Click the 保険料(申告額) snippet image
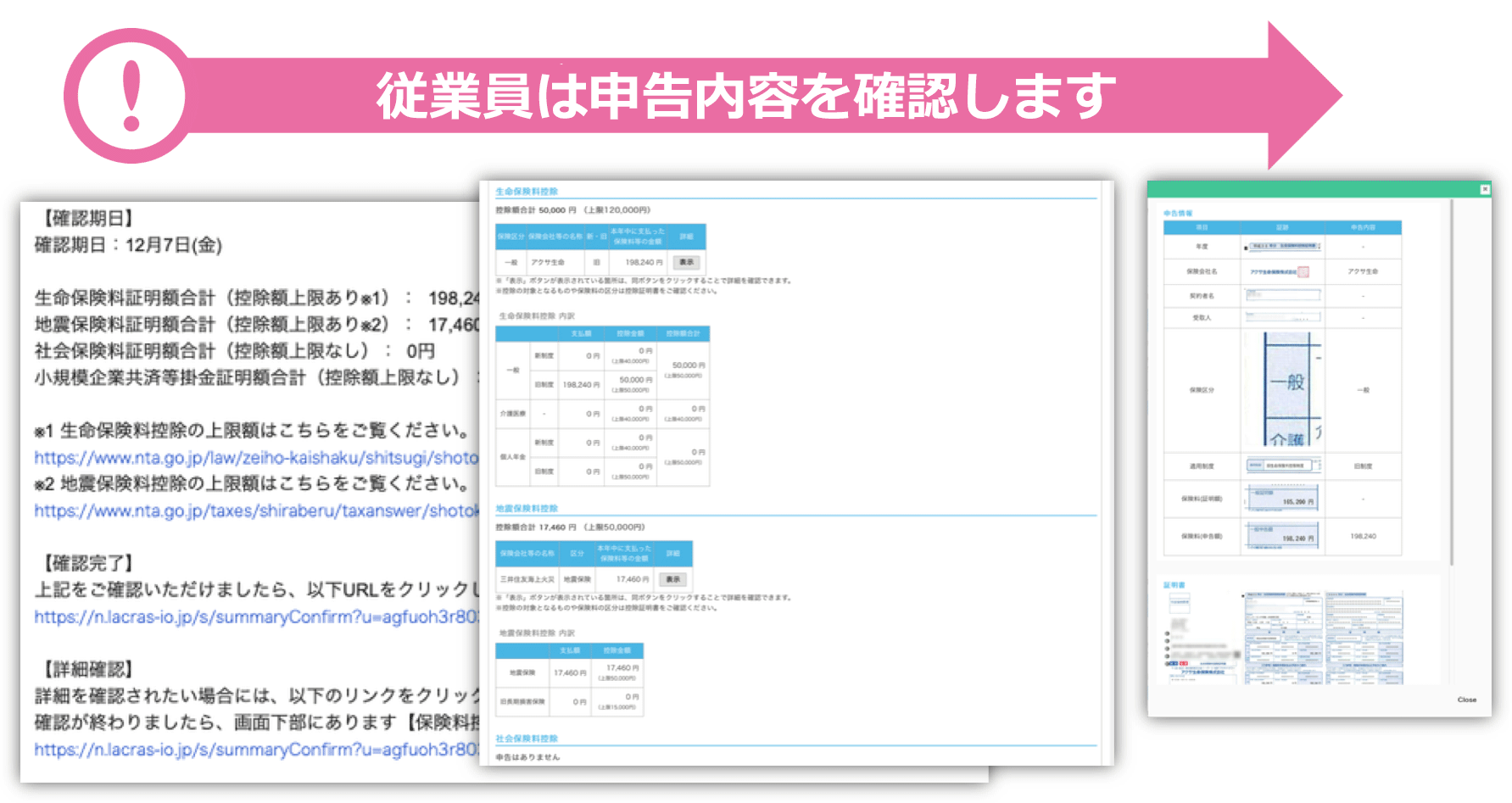Screen dimensions: 1512x803 click(x=1282, y=536)
